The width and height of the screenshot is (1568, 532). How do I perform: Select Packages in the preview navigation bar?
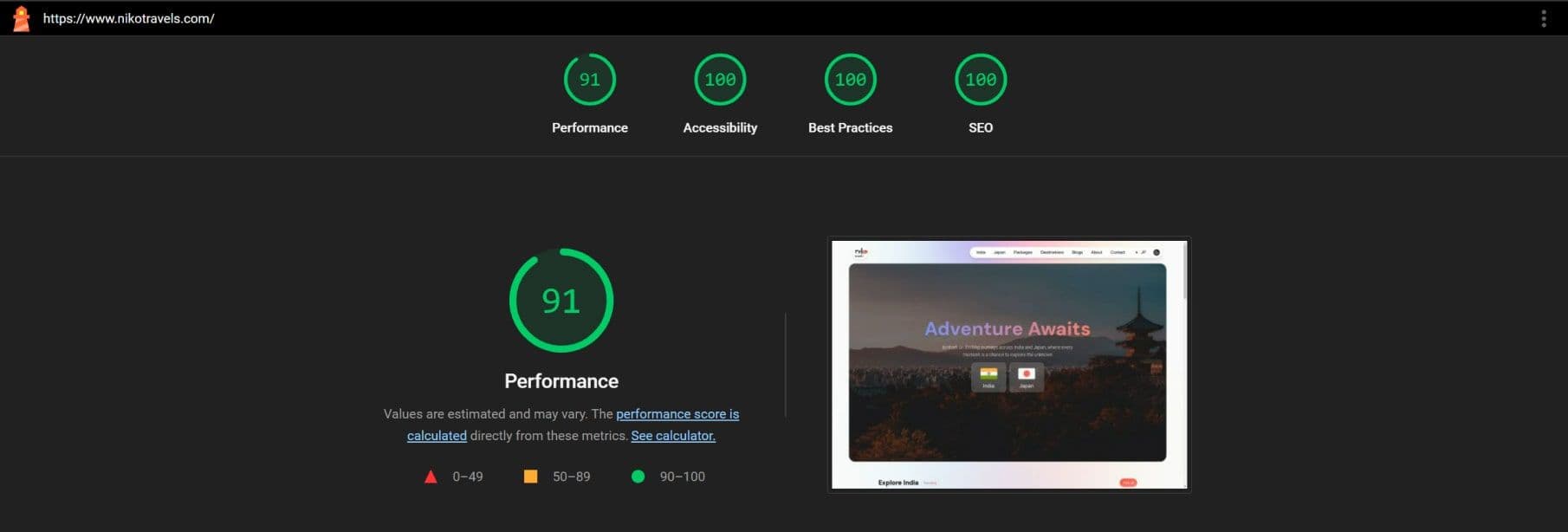(x=1023, y=252)
